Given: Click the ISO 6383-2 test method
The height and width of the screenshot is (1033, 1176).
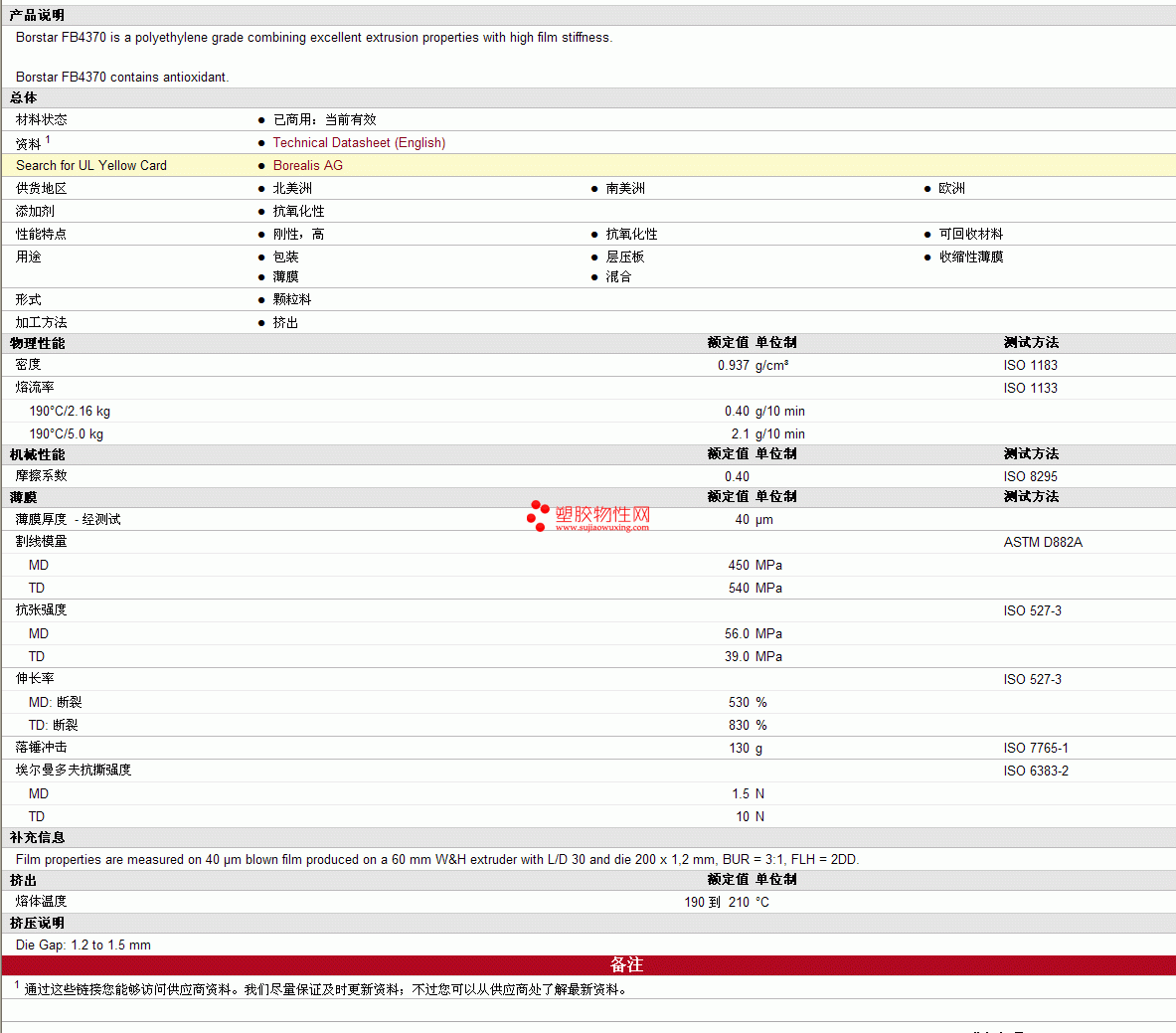Looking at the screenshot, I should [x=1036, y=772].
